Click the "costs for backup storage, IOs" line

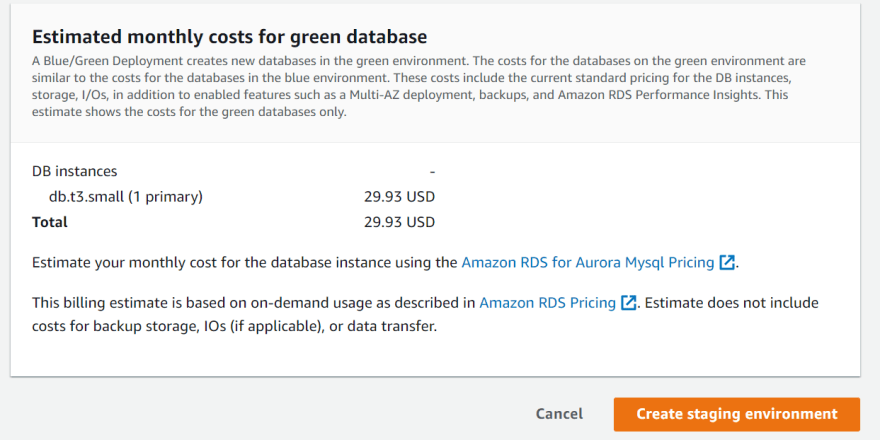pos(234,326)
